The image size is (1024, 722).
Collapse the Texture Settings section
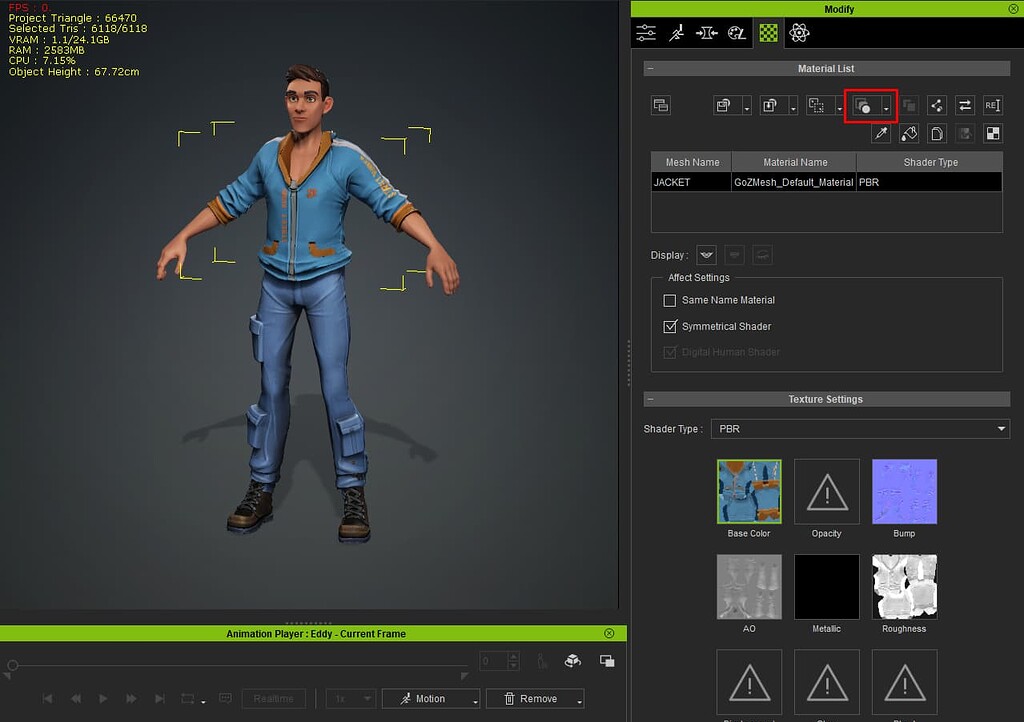coord(650,399)
